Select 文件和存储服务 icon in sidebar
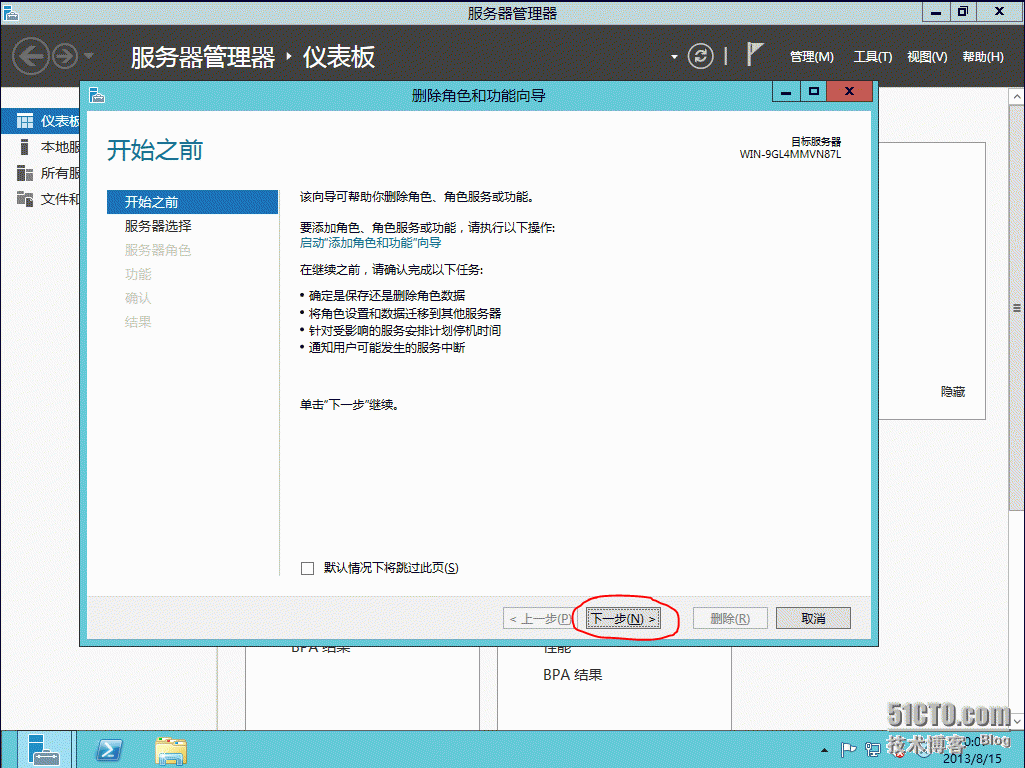This screenshot has height=768, width=1025. [x=25, y=199]
